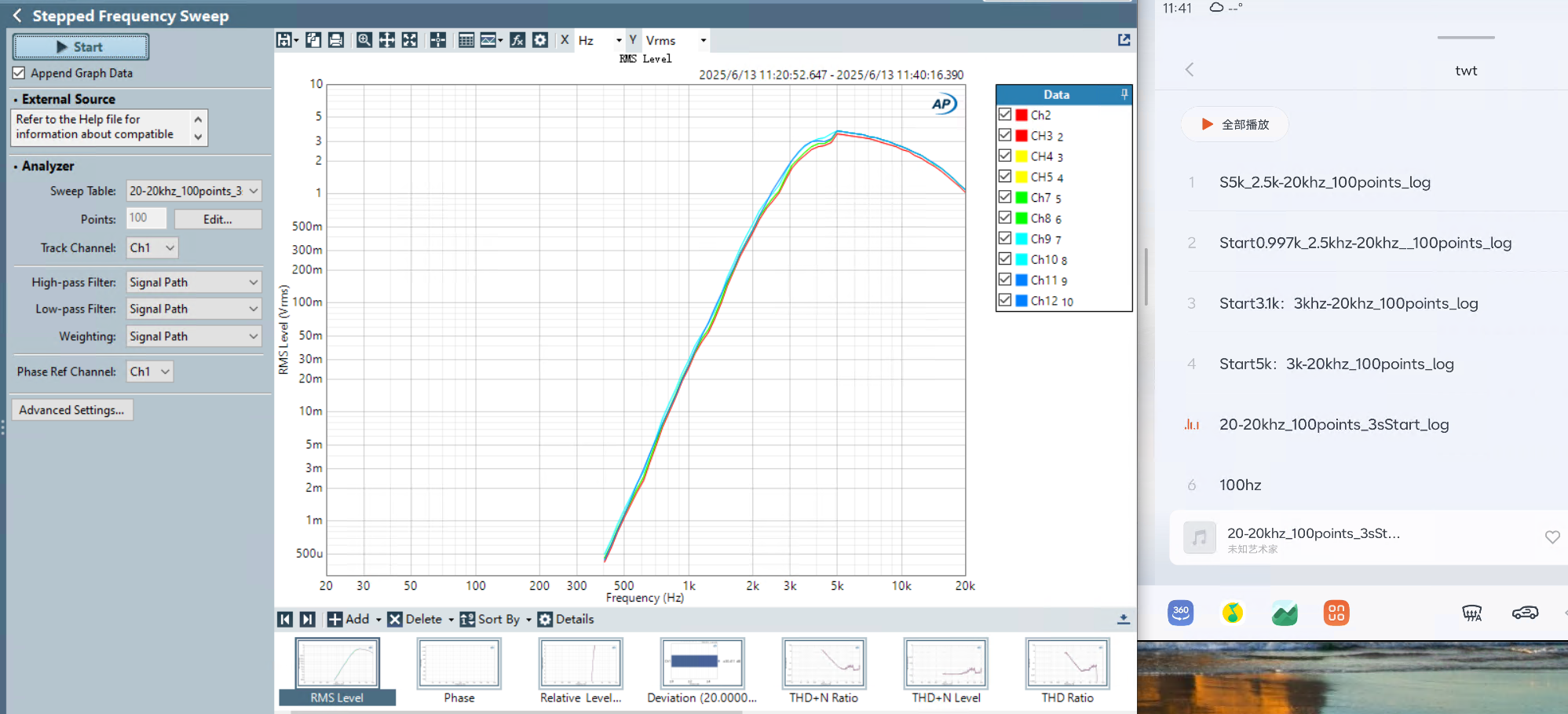
Task: Open Weighting dropdown
Action: (194, 336)
